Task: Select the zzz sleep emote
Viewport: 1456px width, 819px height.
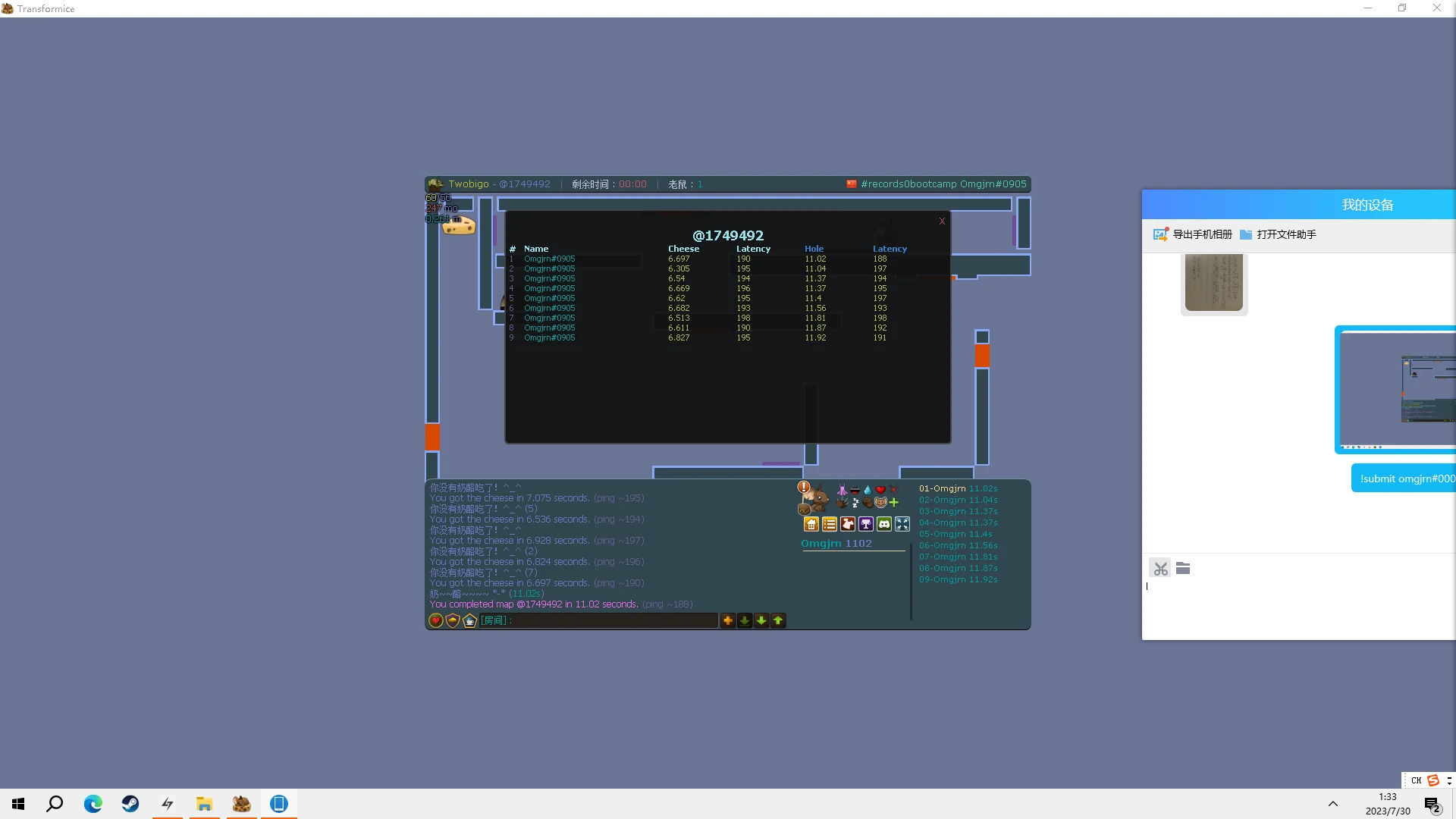Action: [x=855, y=502]
